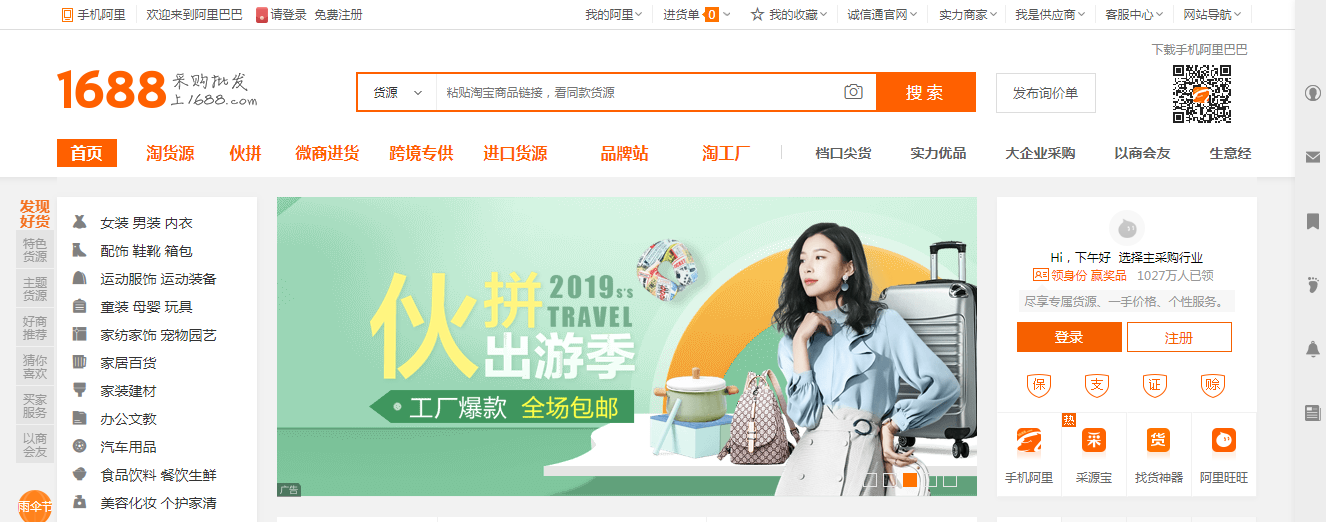Click the bell notification sidebar icon

pos(1313,349)
